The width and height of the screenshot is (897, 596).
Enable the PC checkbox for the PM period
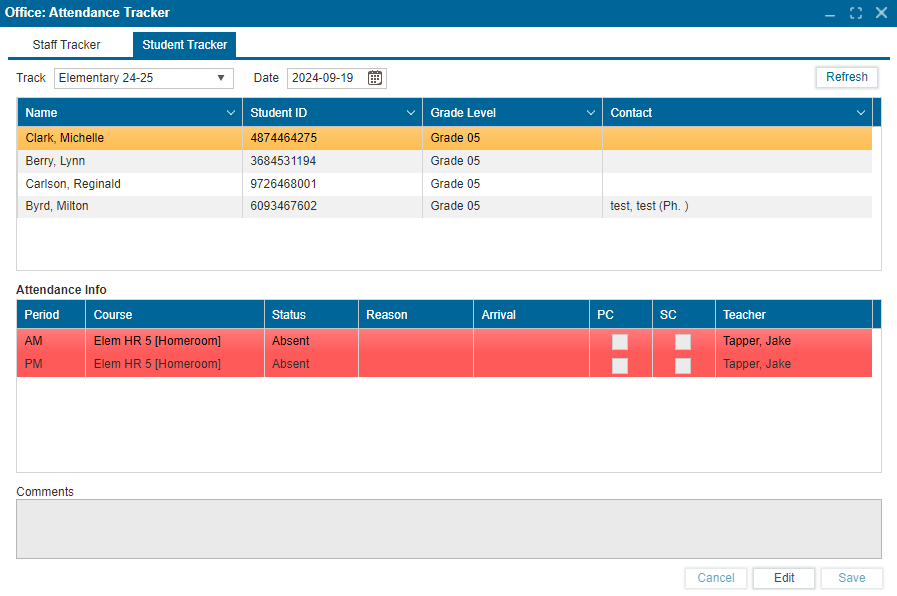(620, 365)
